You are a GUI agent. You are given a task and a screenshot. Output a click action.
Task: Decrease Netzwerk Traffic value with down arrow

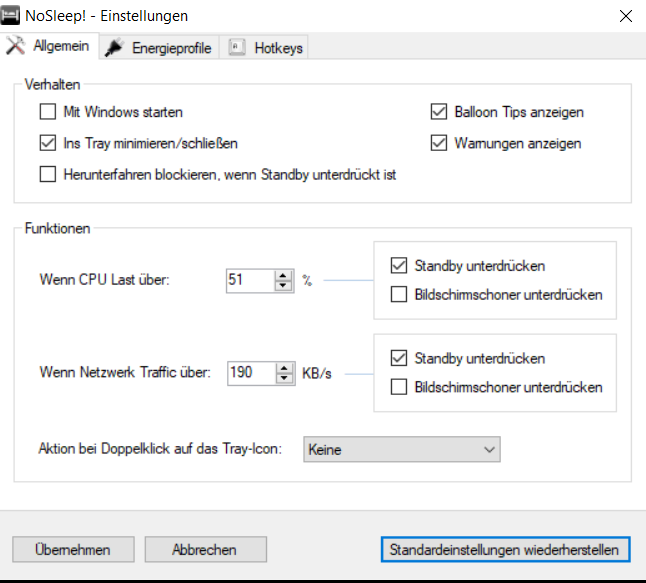(x=284, y=378)
